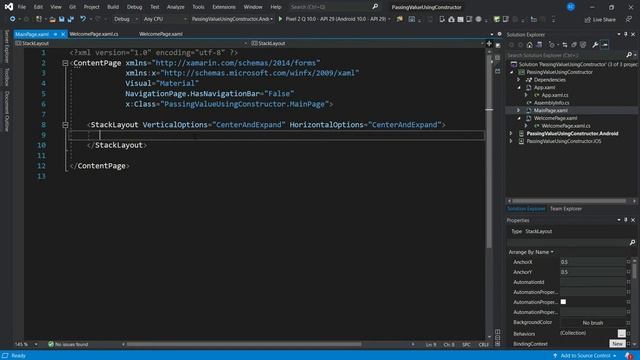Click Solution Explorer Collapse All icon
Screen dimensions: 640x360
click(574, 45)
